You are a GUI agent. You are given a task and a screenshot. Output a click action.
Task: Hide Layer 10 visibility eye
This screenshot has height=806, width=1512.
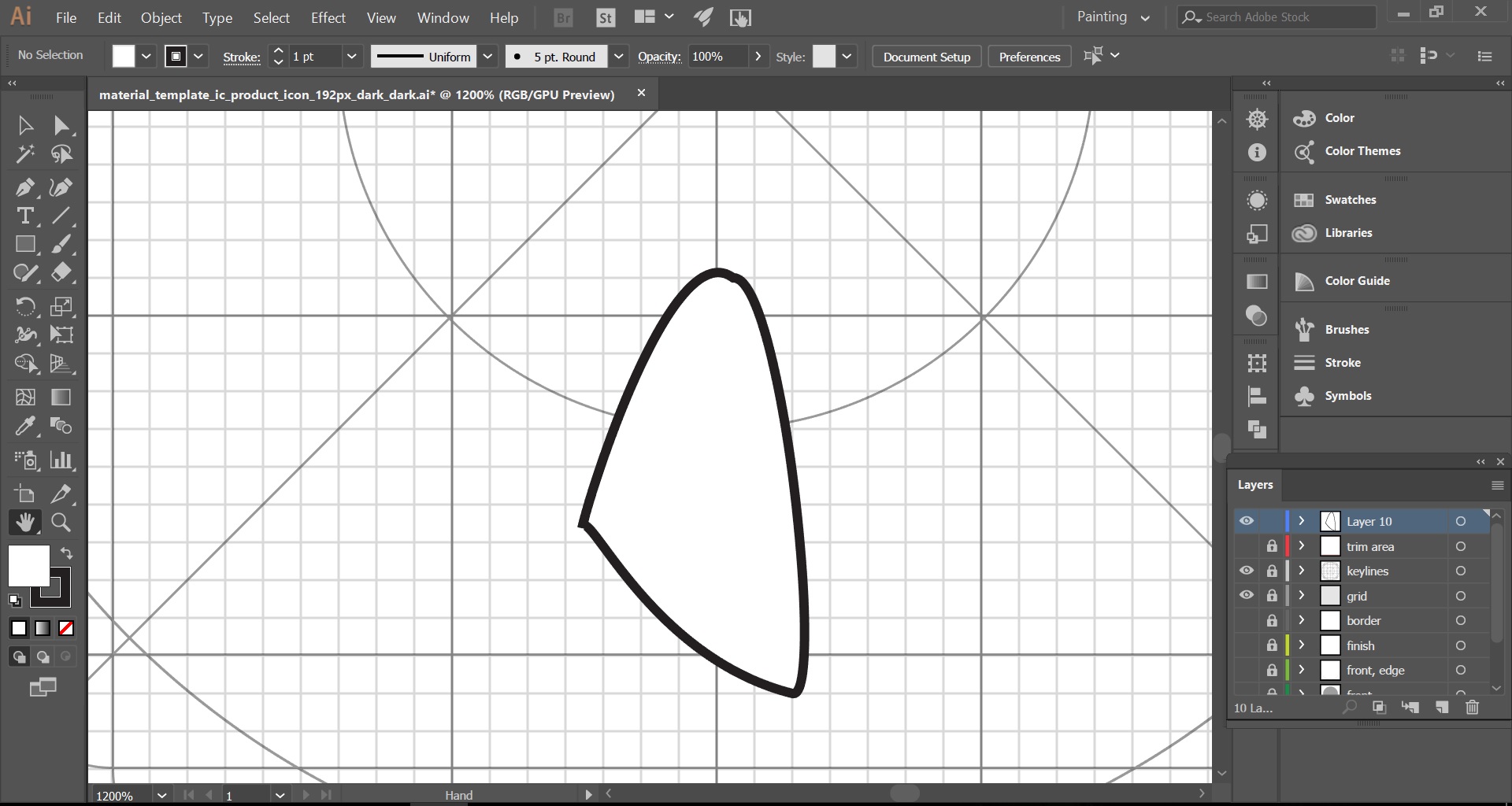(1247, 521)
